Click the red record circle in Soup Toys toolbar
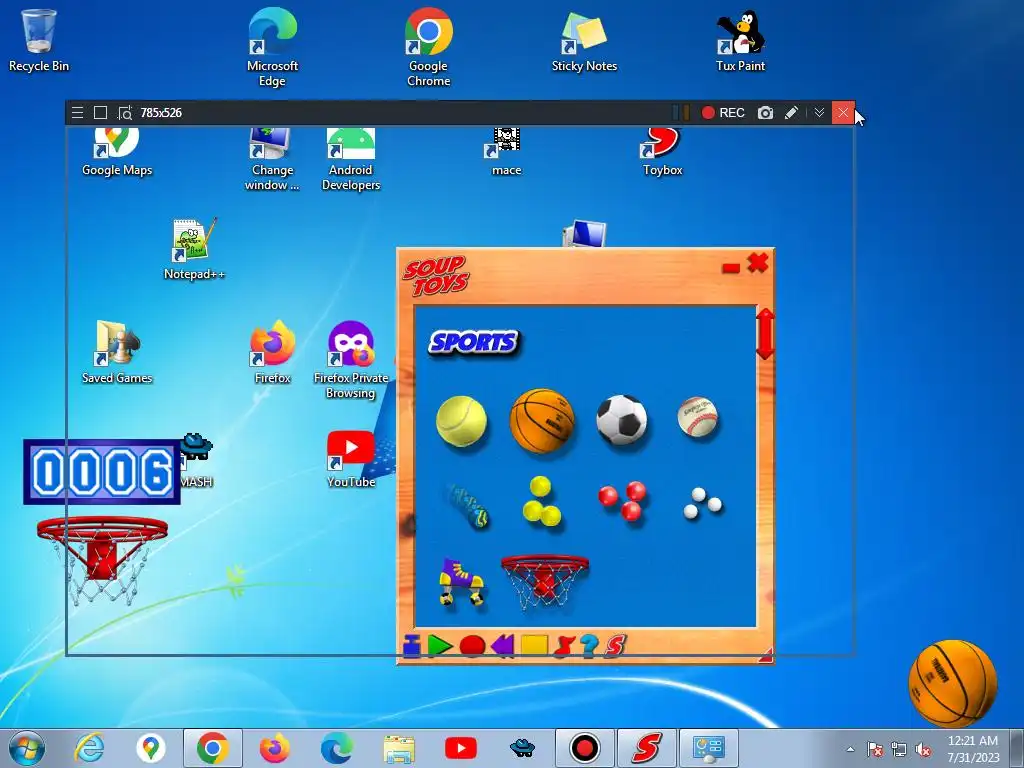The image size is (1024, 768). click(x=472, y=646)
